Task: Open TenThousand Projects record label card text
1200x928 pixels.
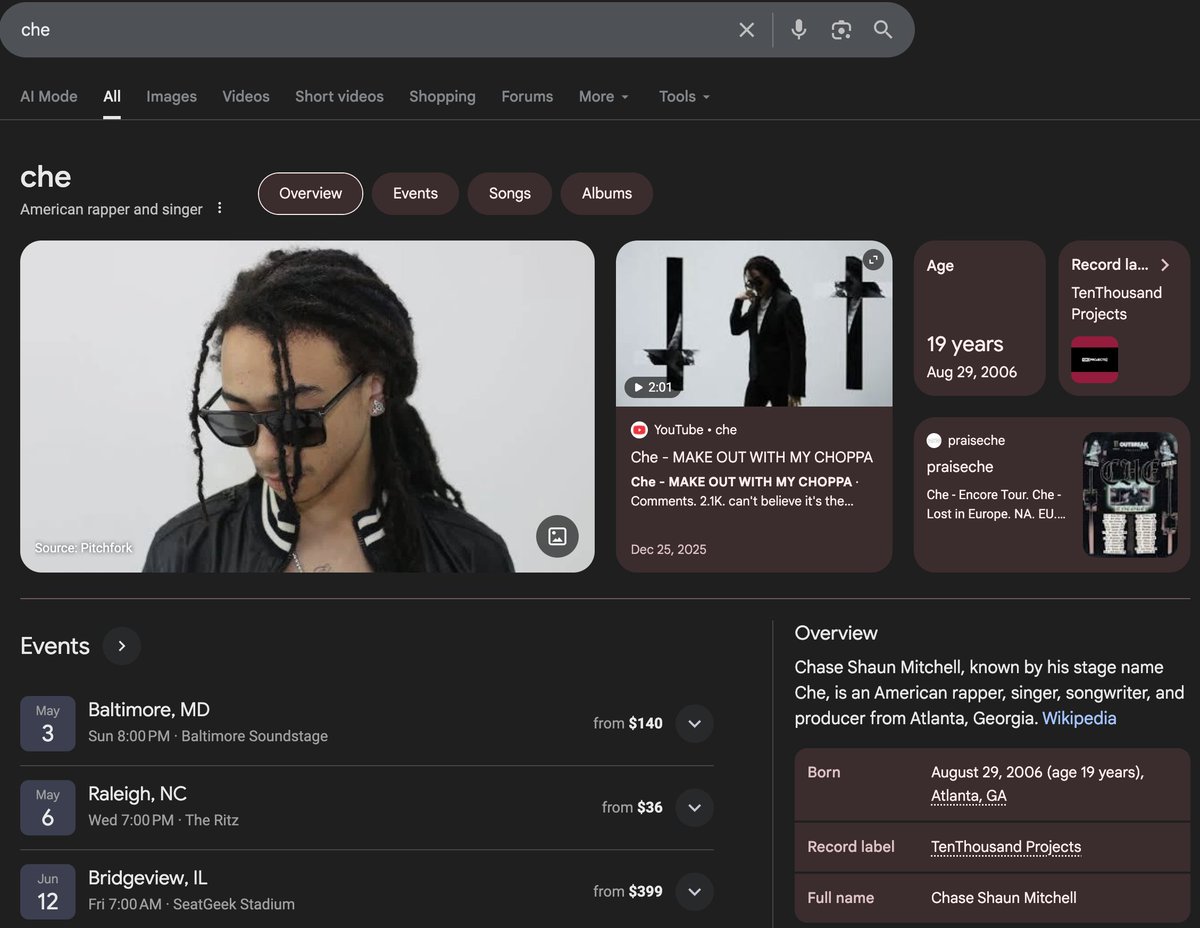Action: point(1116,303)
